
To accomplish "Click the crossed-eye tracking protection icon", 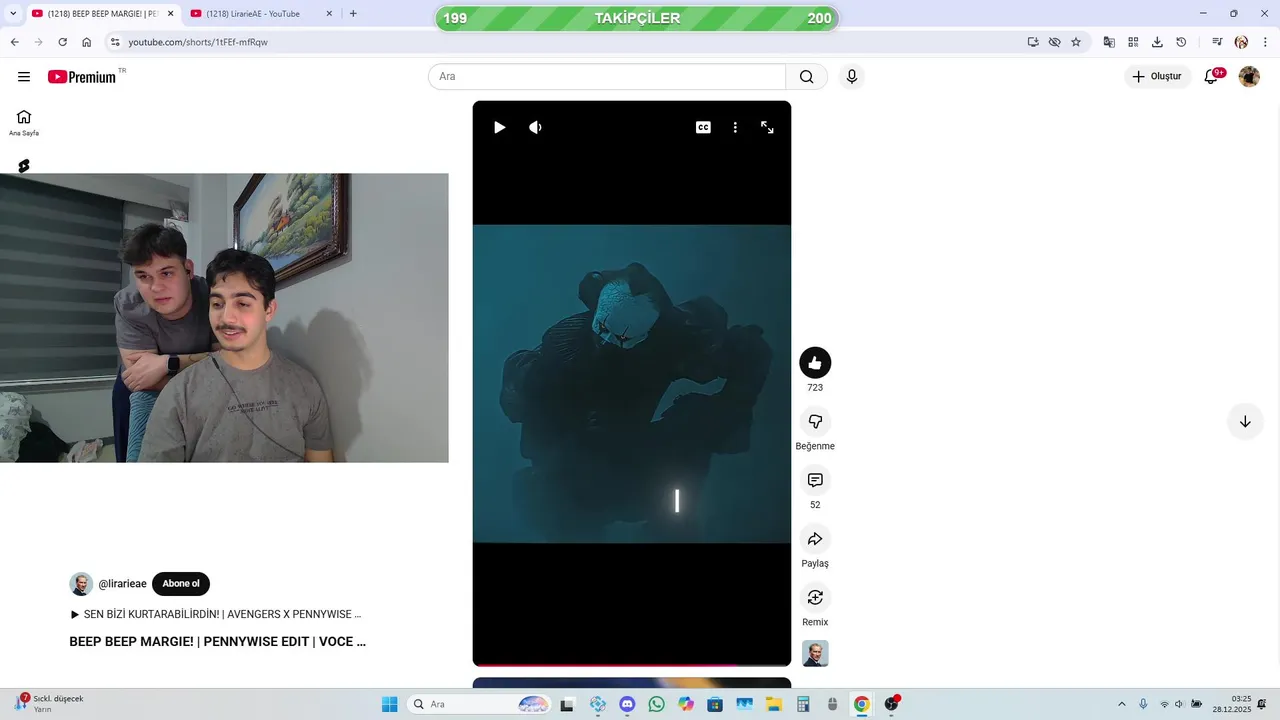I will 1054,42.
